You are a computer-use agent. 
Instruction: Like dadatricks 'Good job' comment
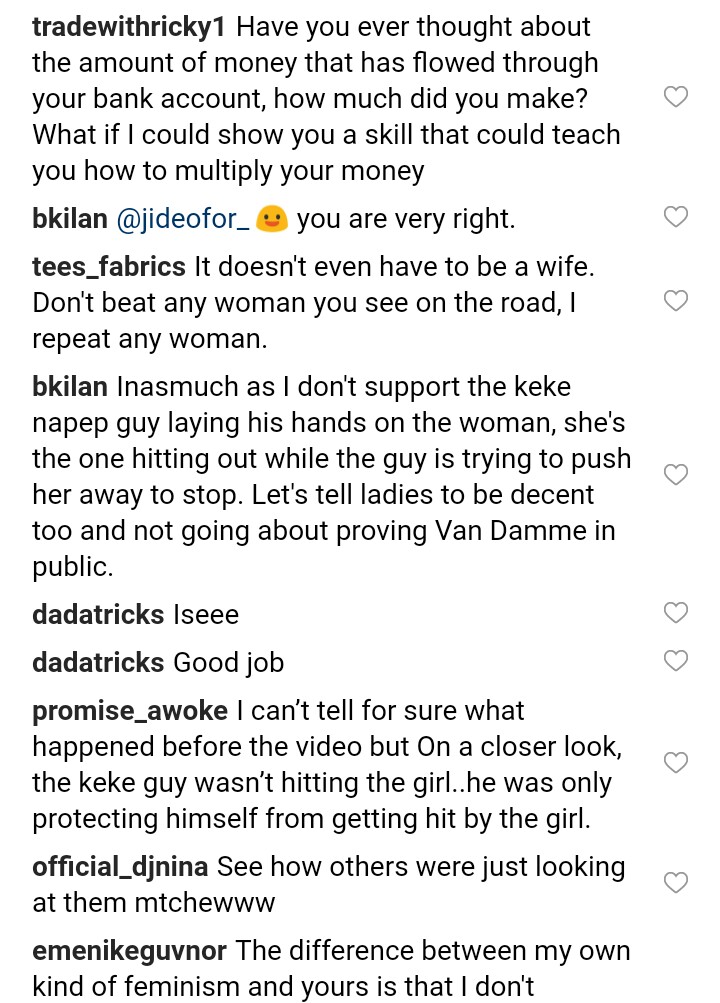coord(676,660)
